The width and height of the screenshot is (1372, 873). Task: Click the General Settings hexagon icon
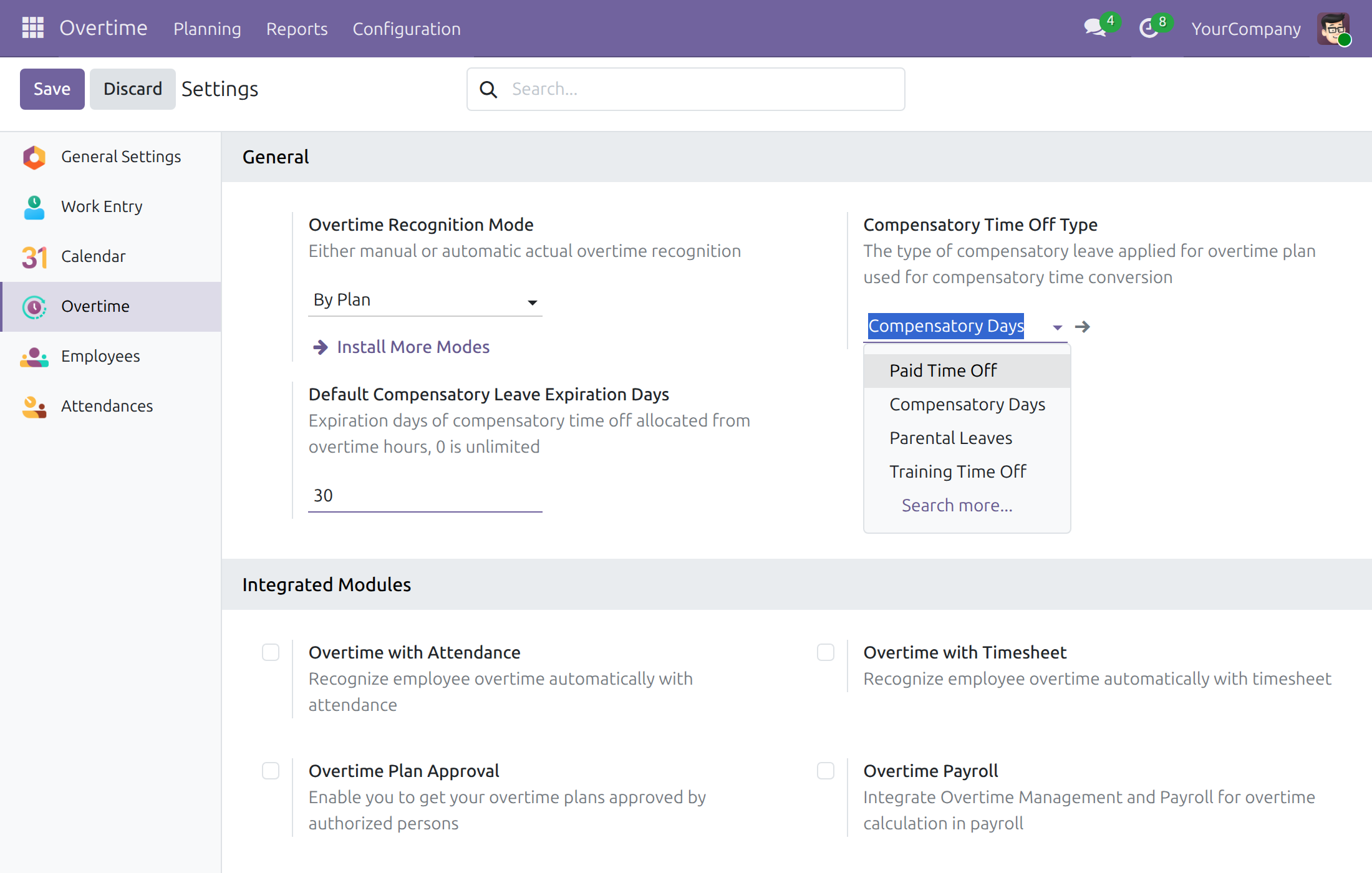tap(34, 157)
